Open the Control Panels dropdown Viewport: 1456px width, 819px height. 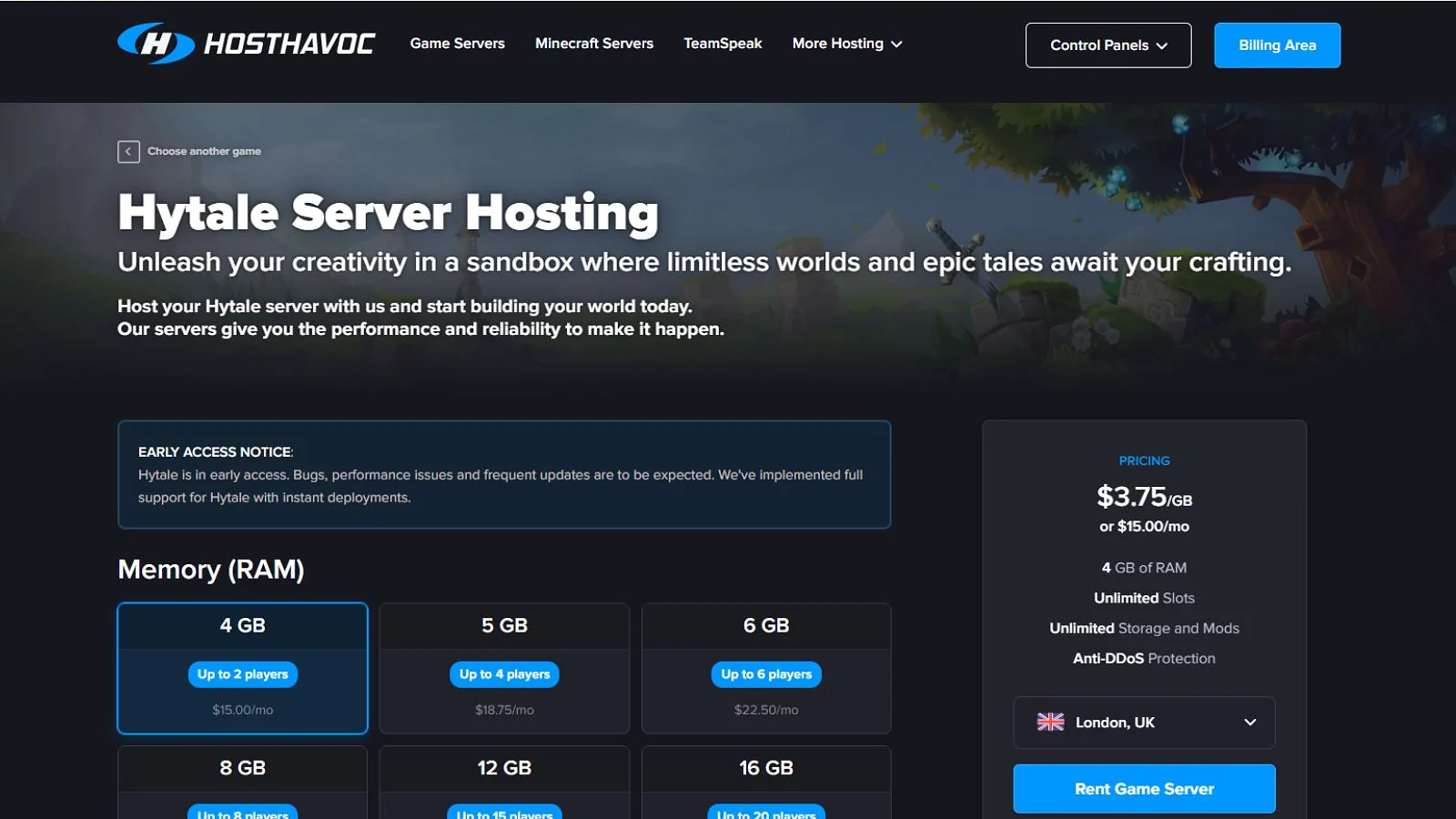[1108, 45]
